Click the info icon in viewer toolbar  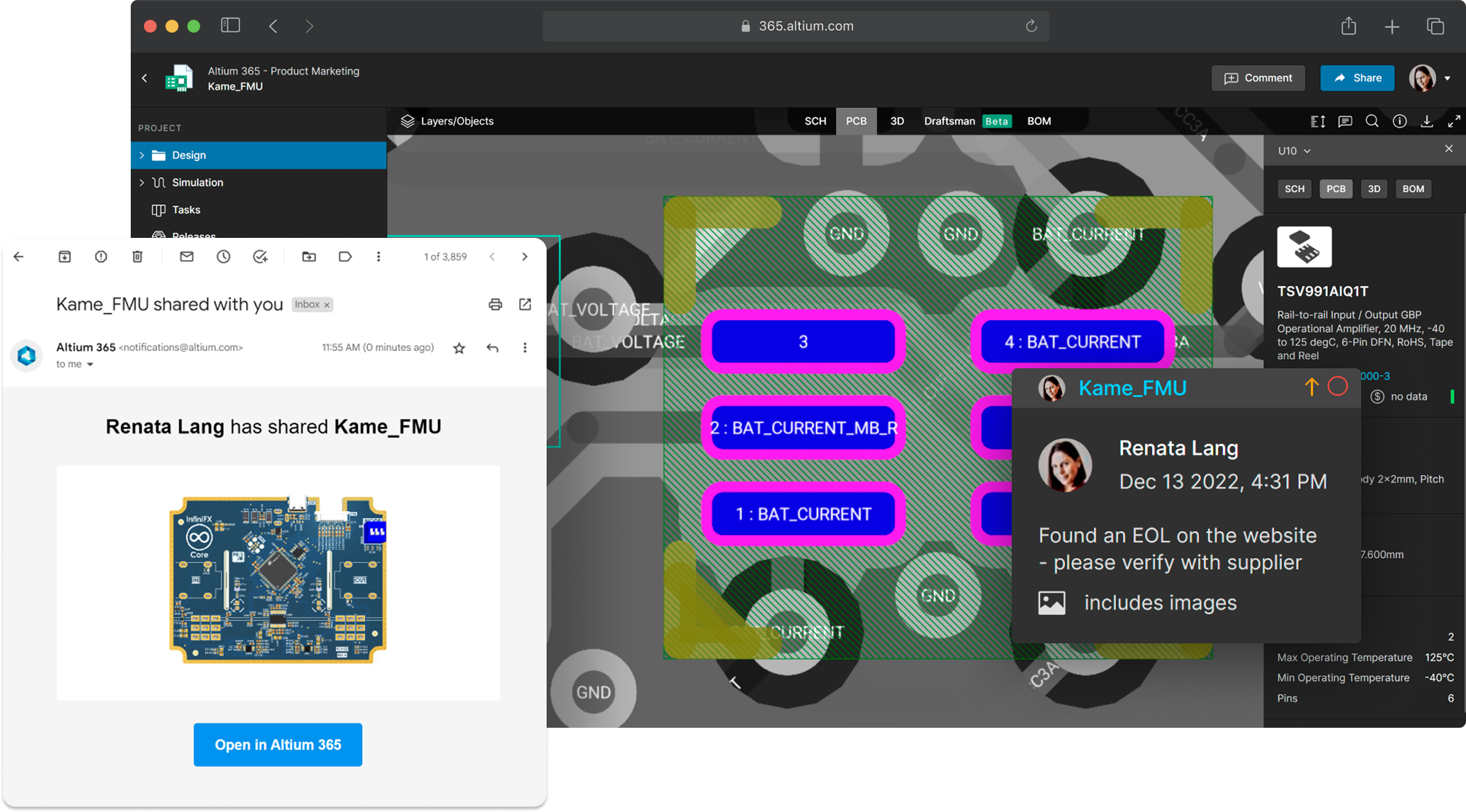[x=1400, y=121]
